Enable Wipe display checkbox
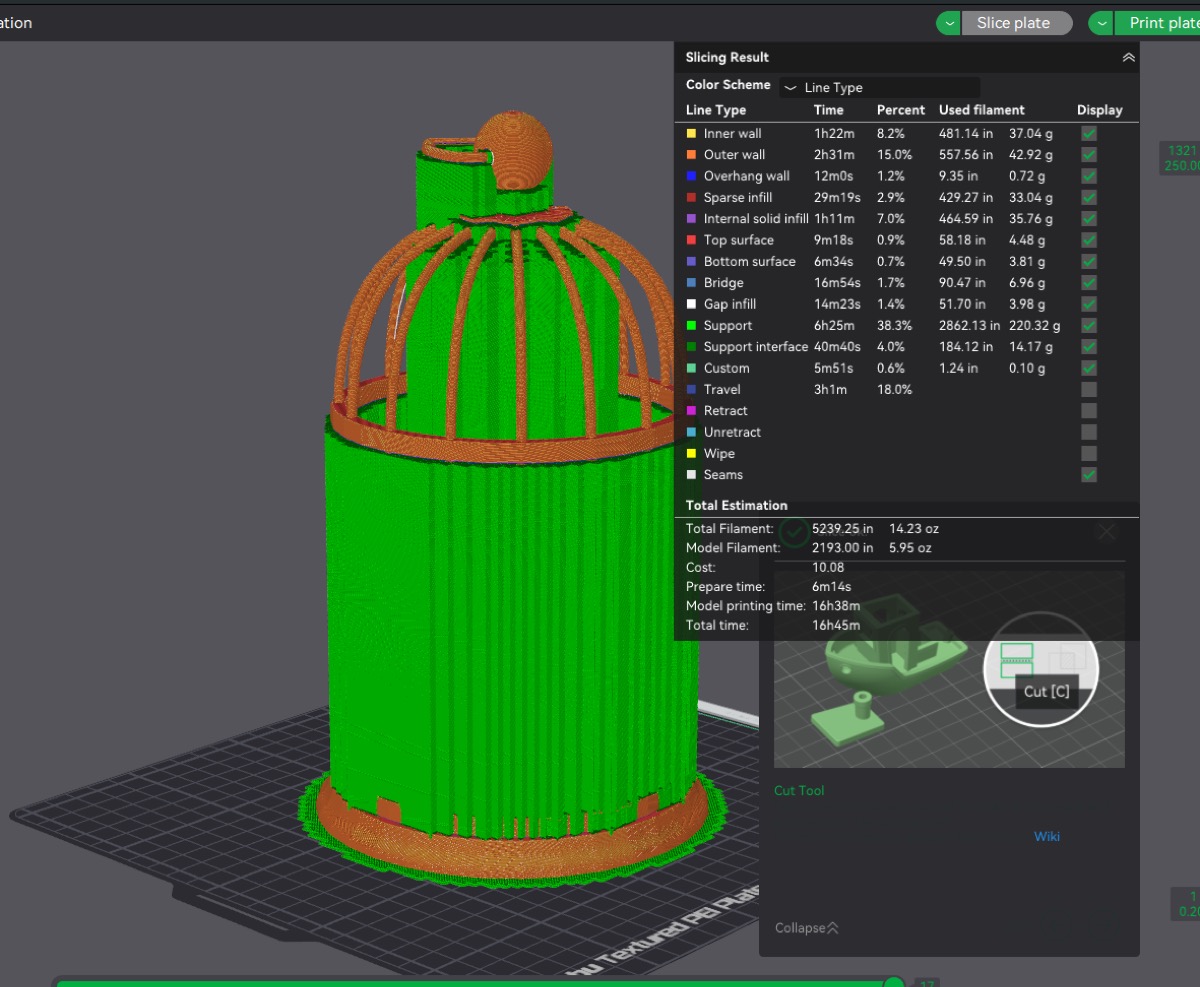Screen dimensions: 1200x987 click(x=1089, y=453)
